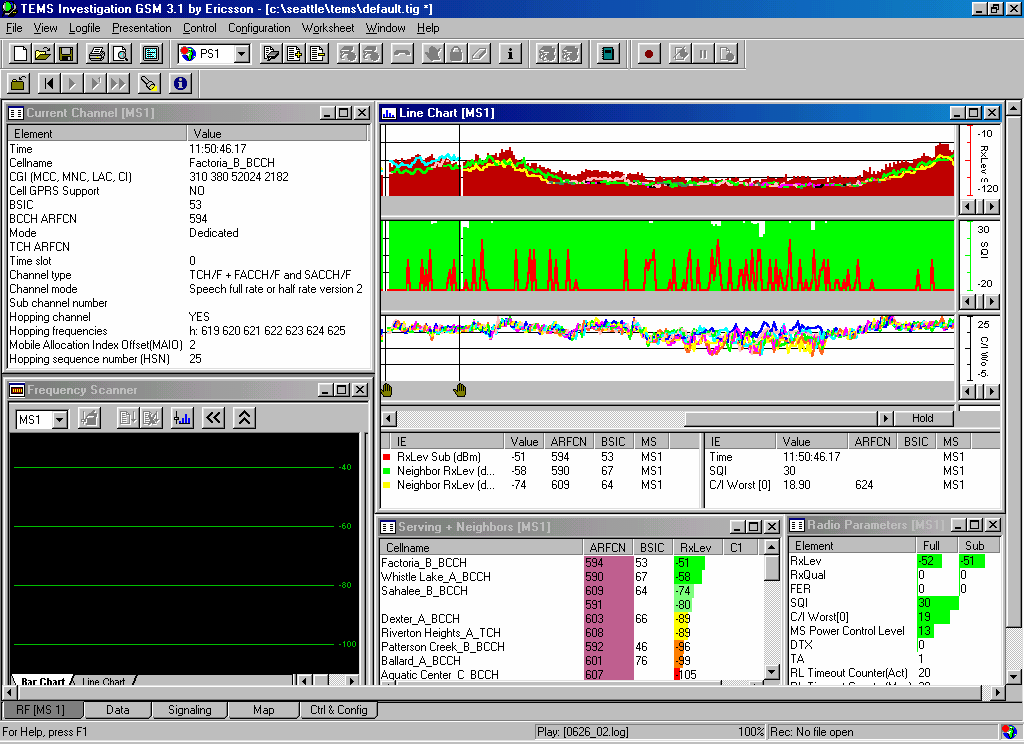Open the PS1 device dropdown
Viewport: 1024px width, 744px height.
click(x=243, y=54)
